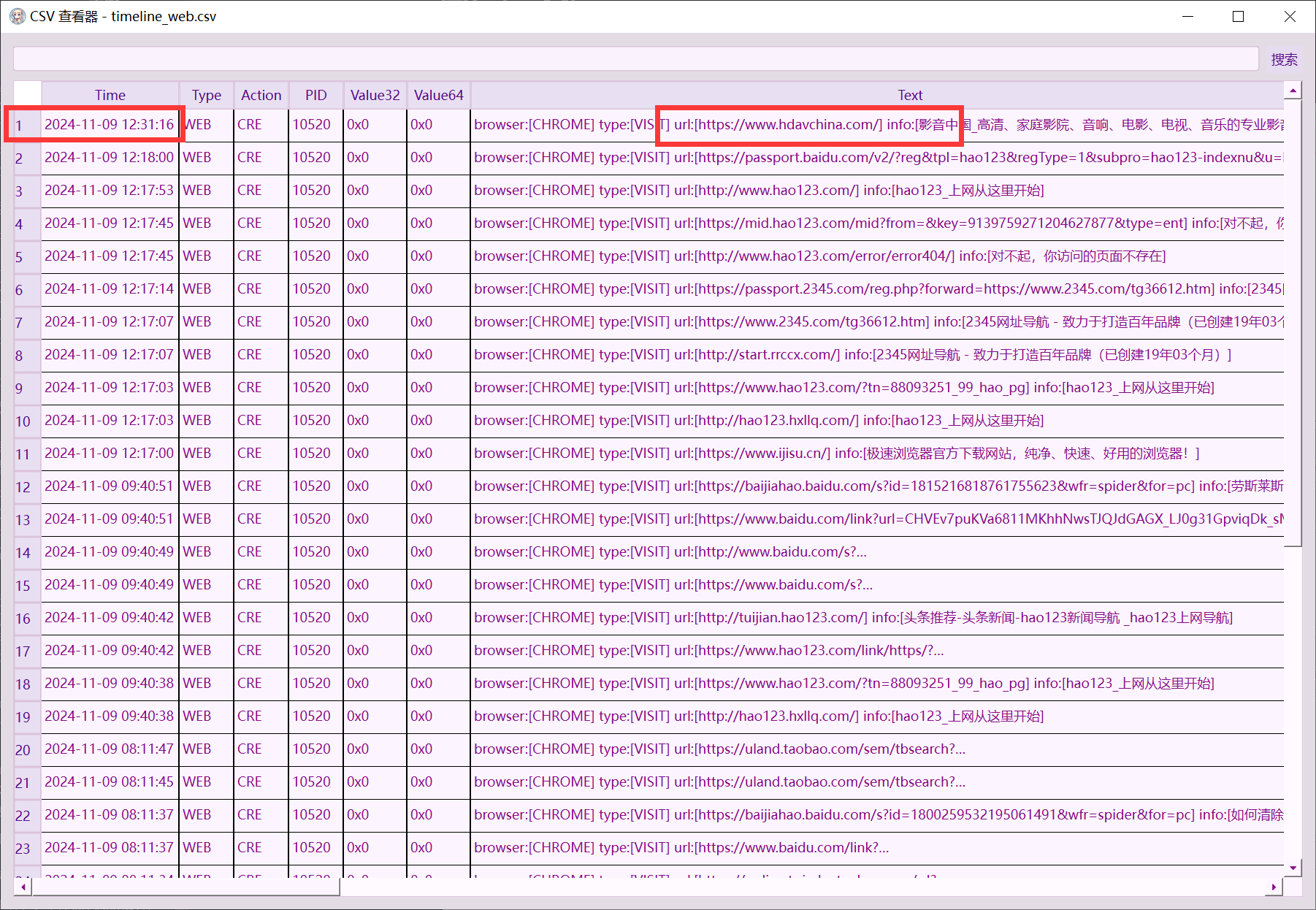Click the search text input field

click(x=636, y=59)
